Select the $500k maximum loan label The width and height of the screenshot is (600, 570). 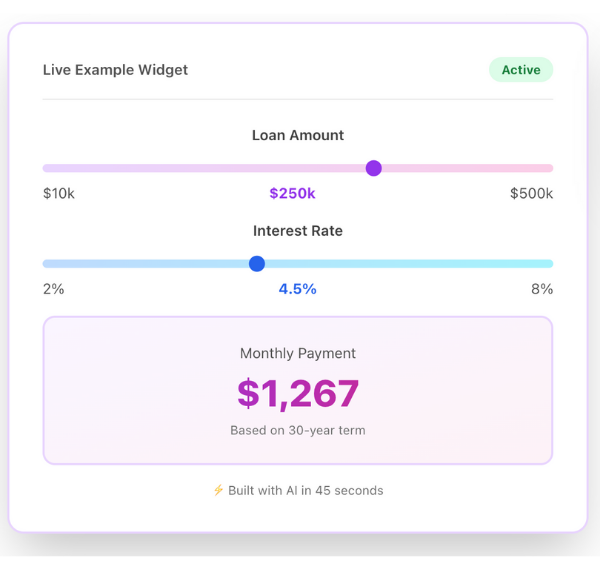coord(531,193)
